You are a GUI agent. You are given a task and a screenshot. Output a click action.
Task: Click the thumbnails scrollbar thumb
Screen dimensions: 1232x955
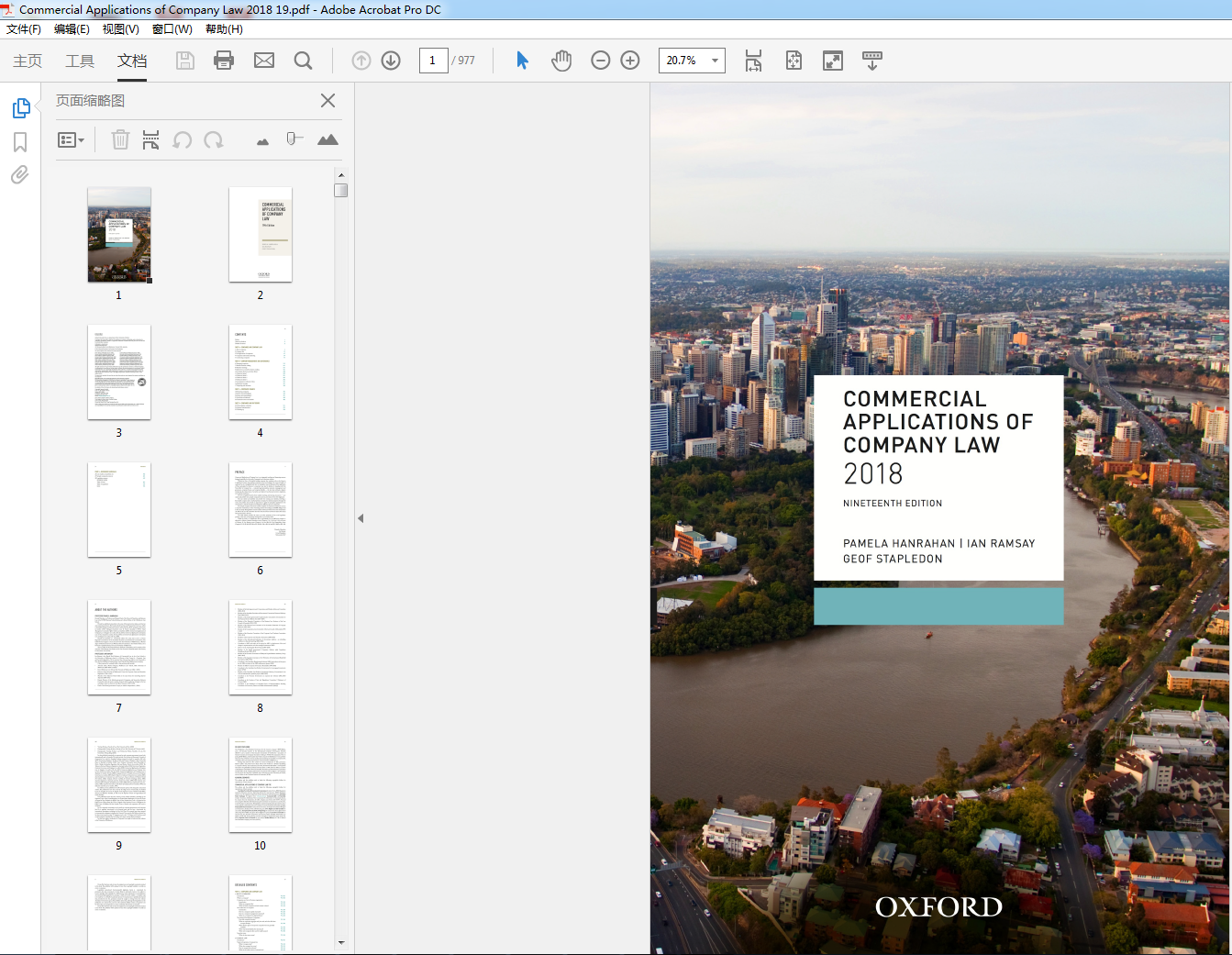[341, 190]
